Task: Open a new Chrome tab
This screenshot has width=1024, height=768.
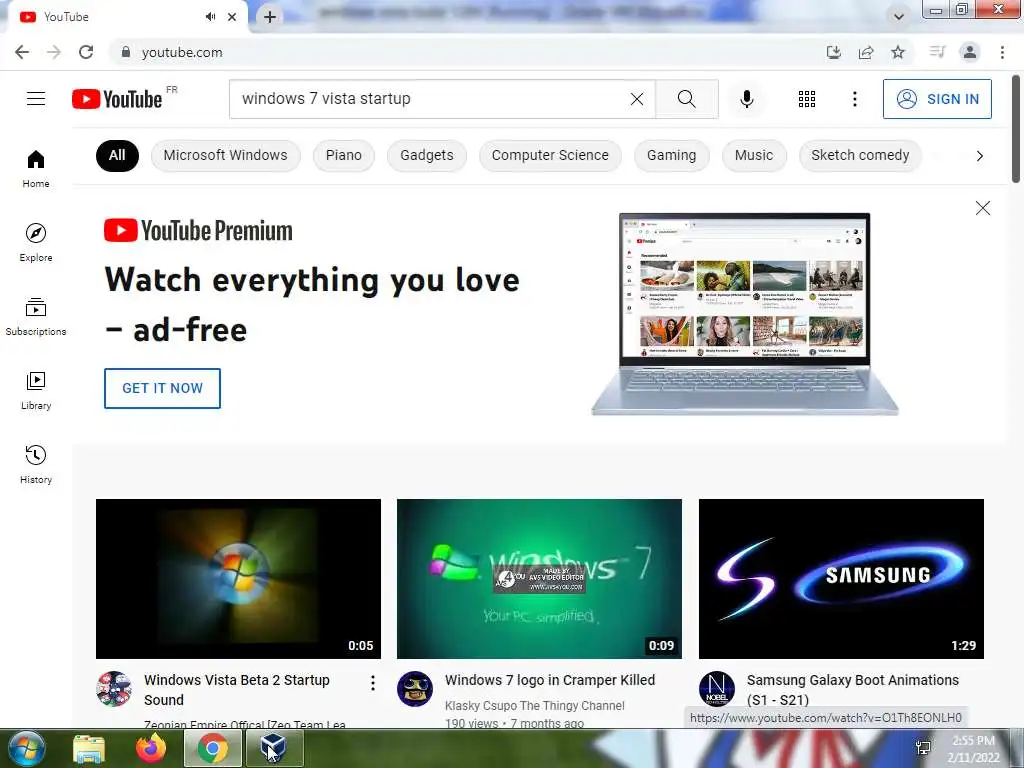Action: coord(270,17)
